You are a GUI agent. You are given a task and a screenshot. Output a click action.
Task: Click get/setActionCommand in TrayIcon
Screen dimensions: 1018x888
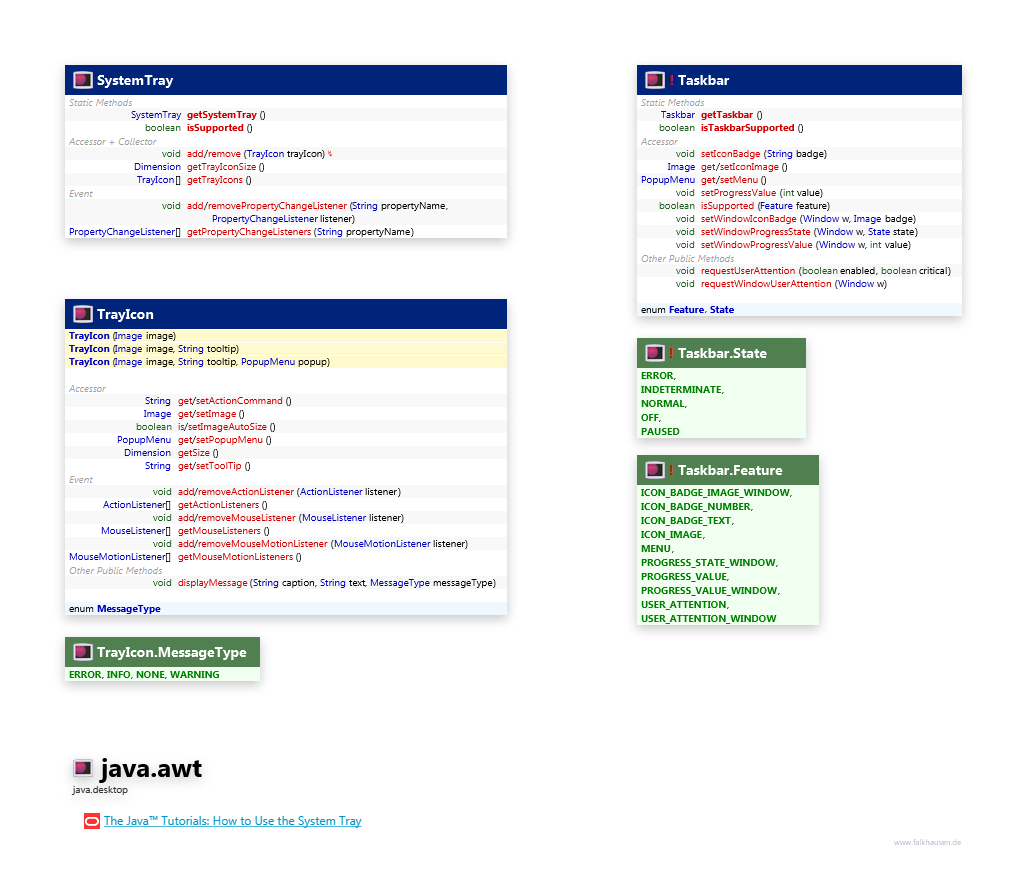[x=230, y=401]
